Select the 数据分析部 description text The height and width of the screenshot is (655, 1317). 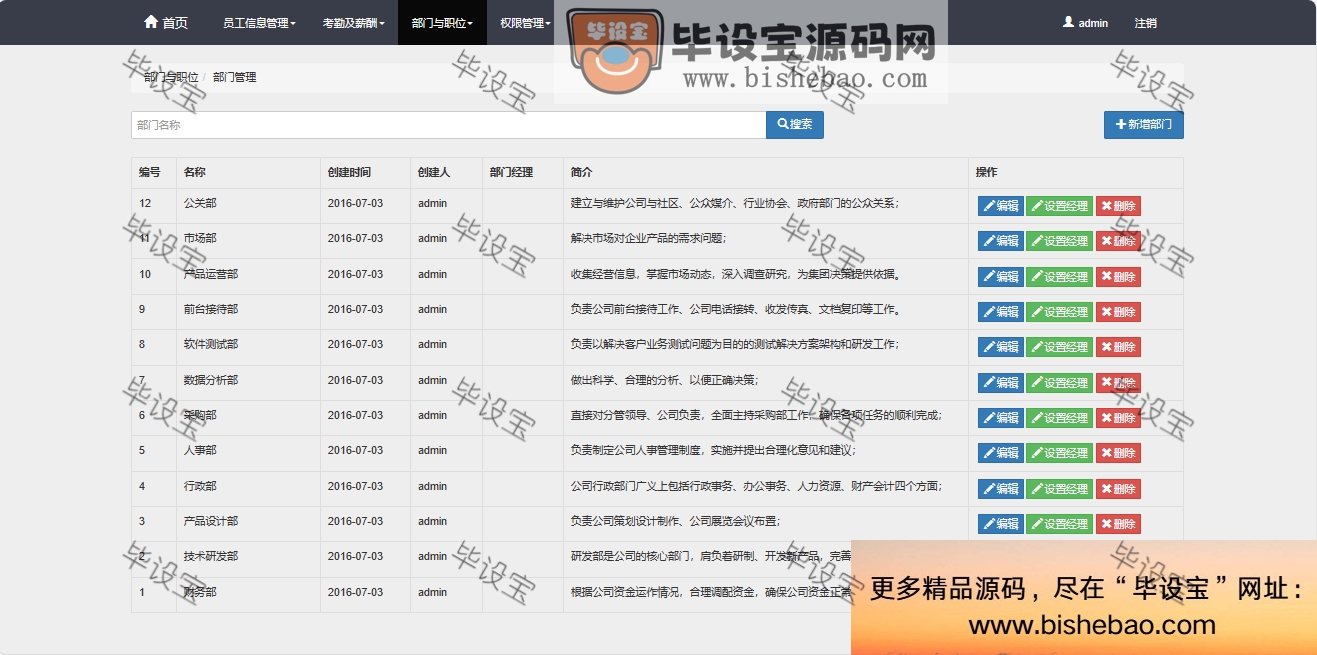(664, 380)
